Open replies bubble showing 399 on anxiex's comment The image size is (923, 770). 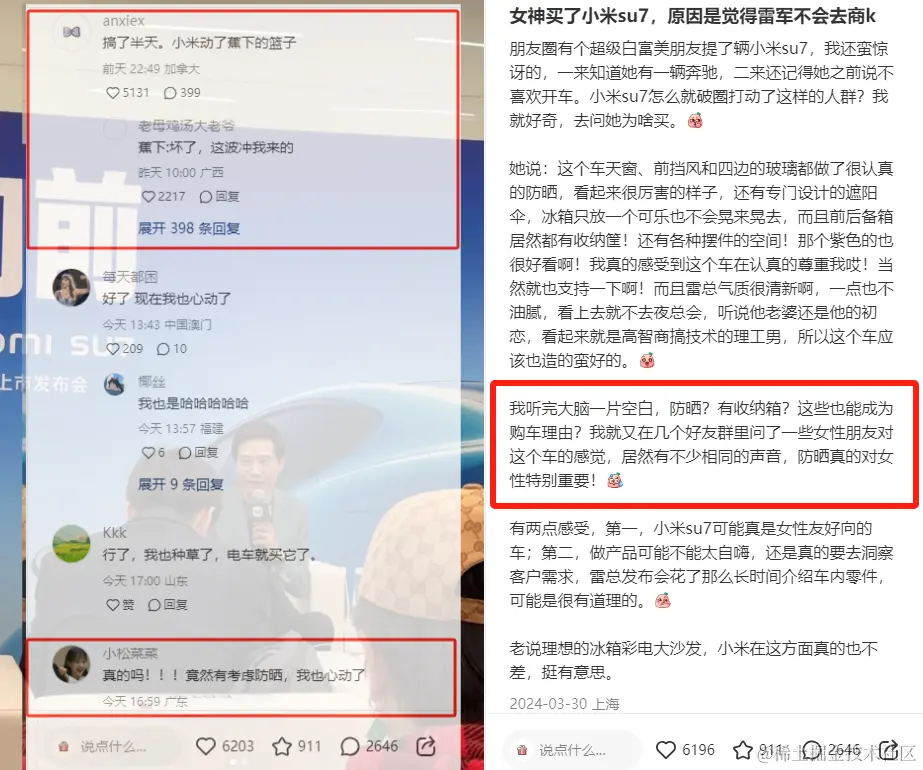pyautogui.click(x=182, y=92)
